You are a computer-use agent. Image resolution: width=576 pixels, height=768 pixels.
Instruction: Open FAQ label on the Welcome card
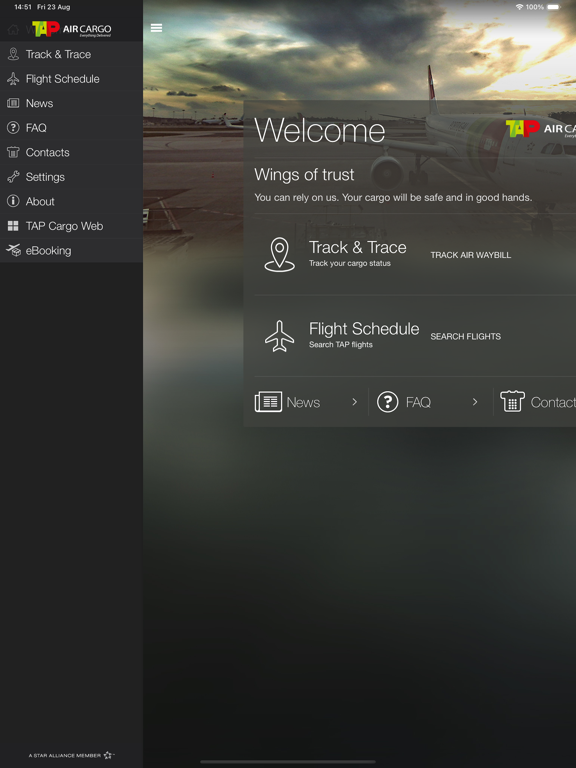coord(418,402)
